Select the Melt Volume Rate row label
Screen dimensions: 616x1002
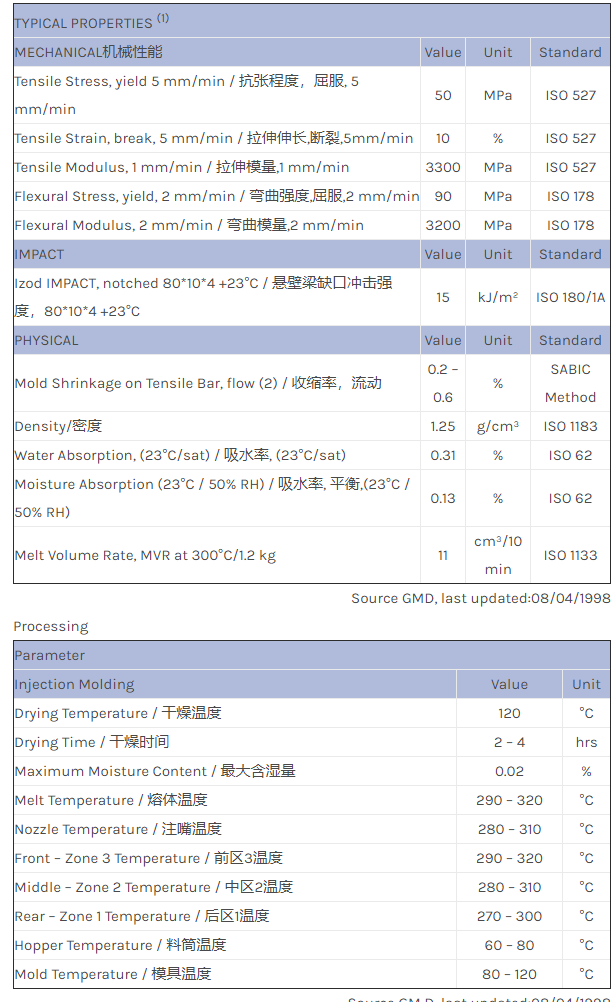click(144, 555)
